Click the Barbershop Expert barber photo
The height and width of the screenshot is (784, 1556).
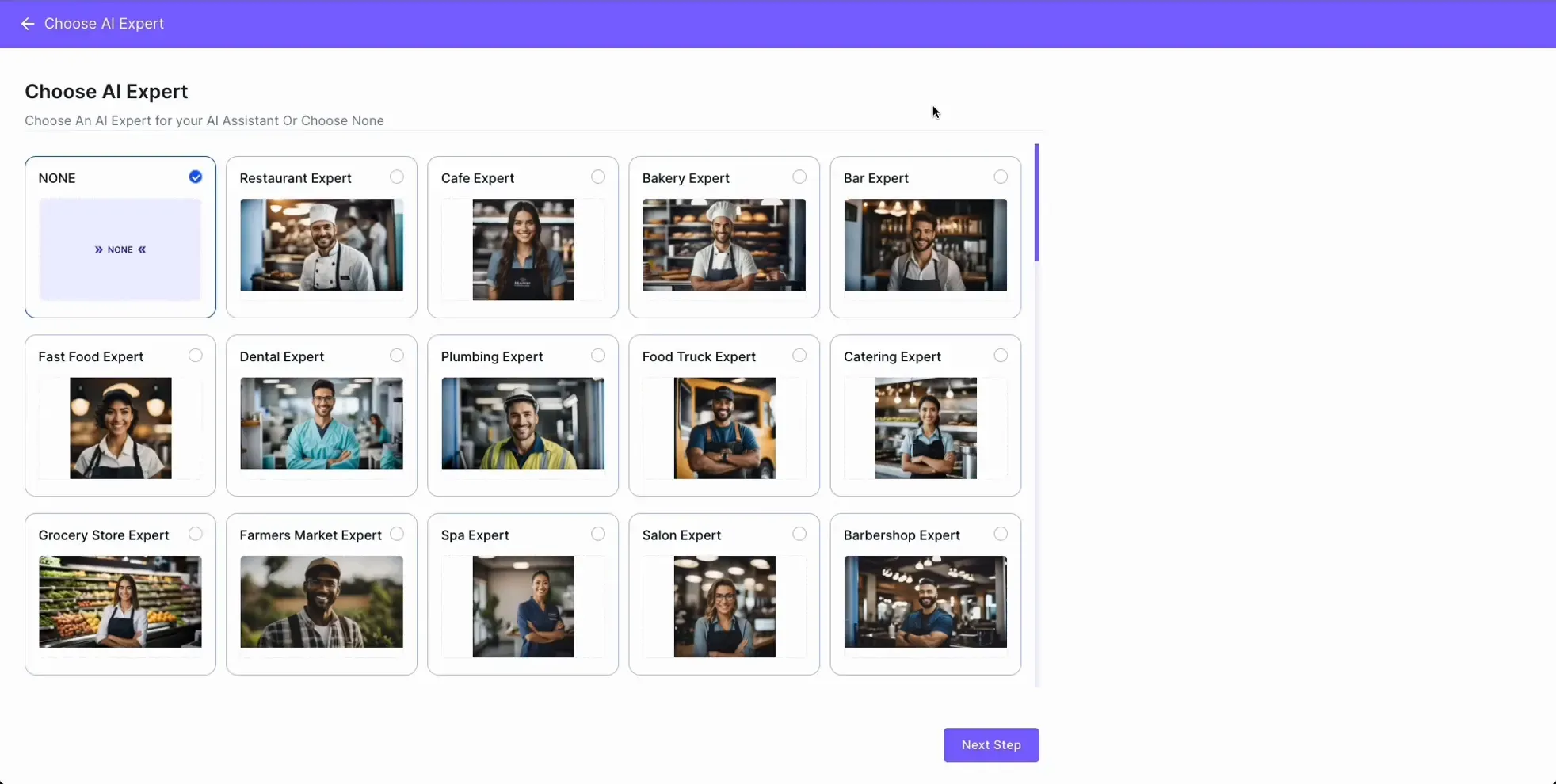[925, 602]
